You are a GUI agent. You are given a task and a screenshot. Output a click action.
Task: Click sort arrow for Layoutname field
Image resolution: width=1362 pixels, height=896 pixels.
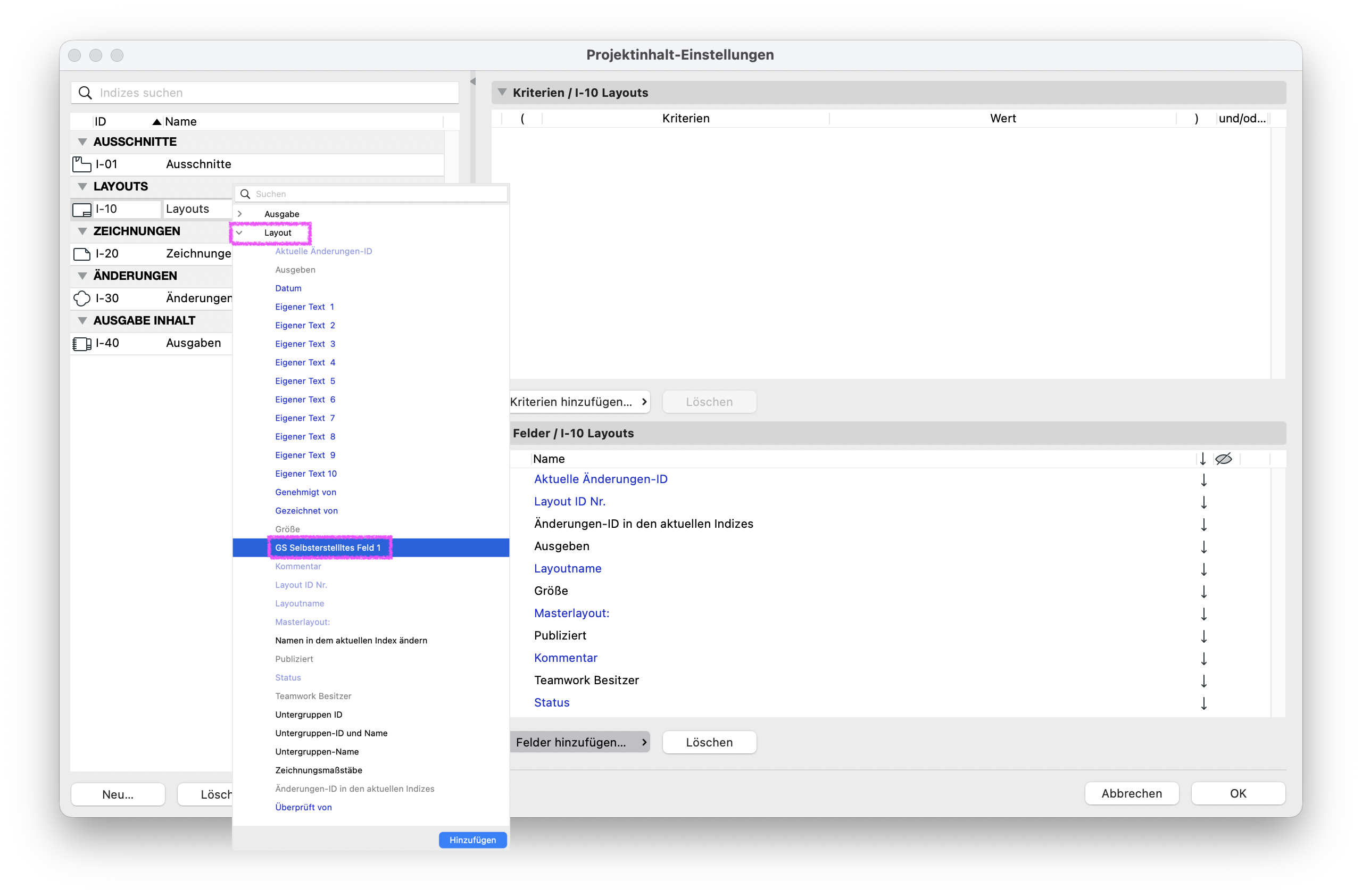(1203, 569)
